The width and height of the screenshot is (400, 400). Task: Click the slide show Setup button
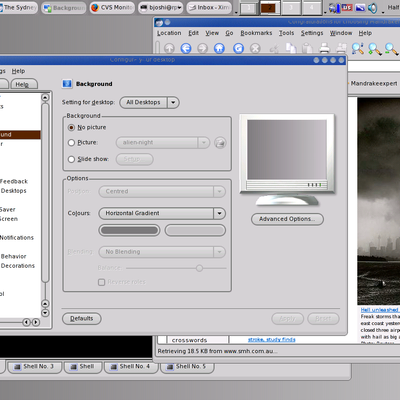point(134,159)
